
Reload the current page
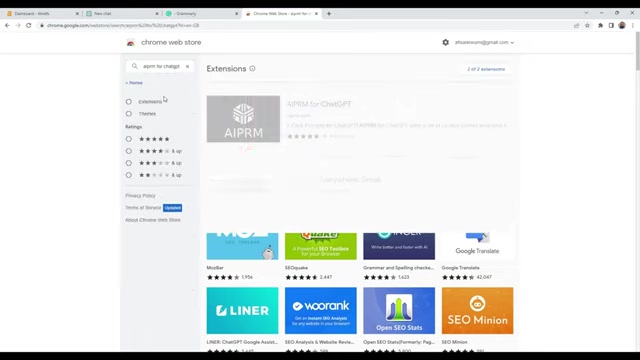(29, 25)
